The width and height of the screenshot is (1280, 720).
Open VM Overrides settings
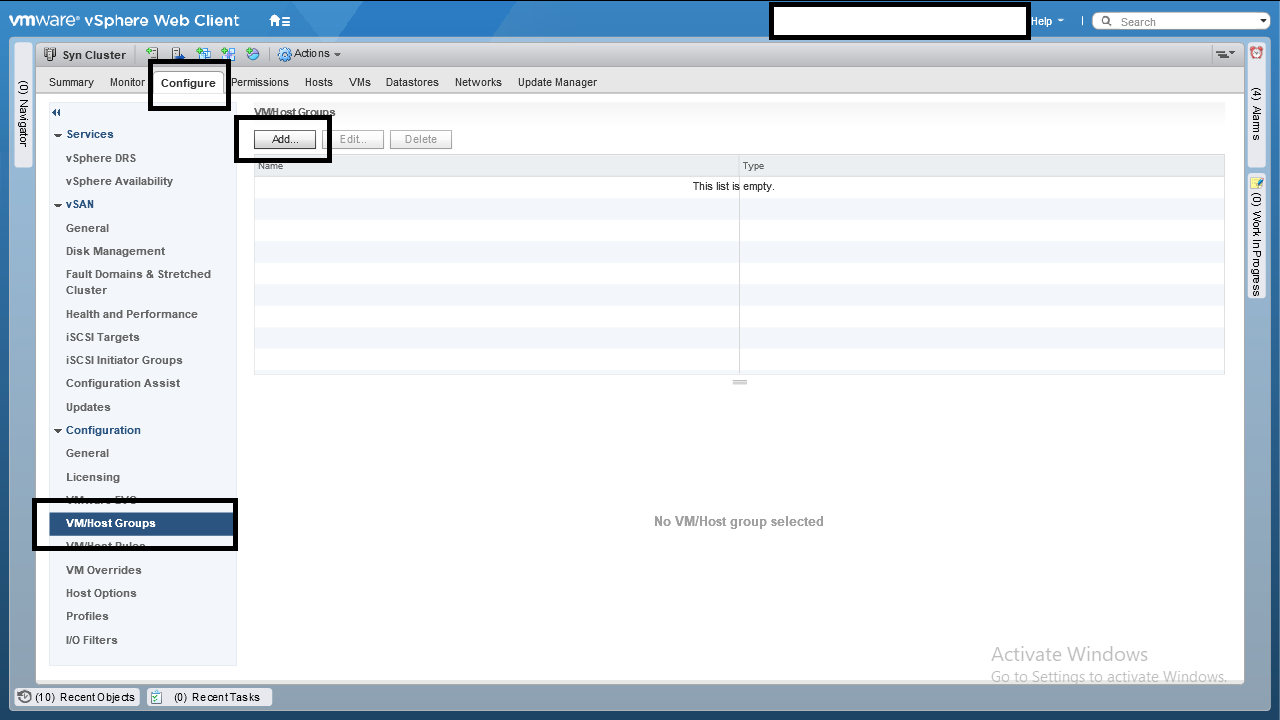pos(103,570)
